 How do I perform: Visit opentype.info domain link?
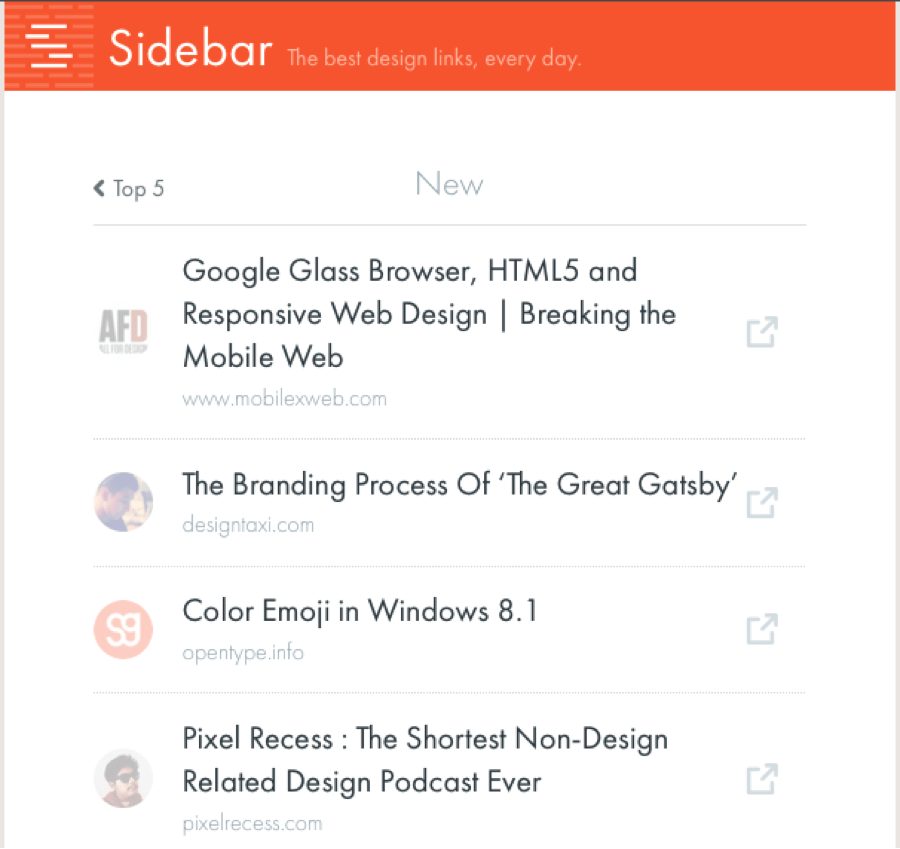[x=243, y=653]
